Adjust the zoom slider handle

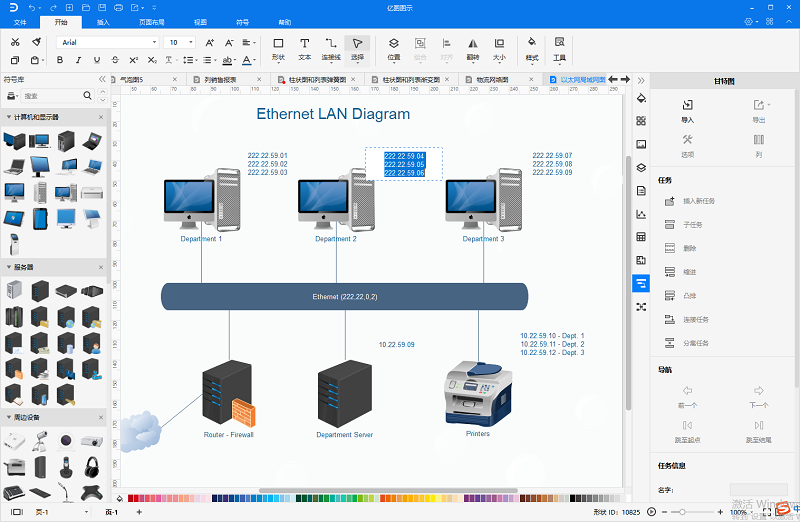tap(682, 512)
